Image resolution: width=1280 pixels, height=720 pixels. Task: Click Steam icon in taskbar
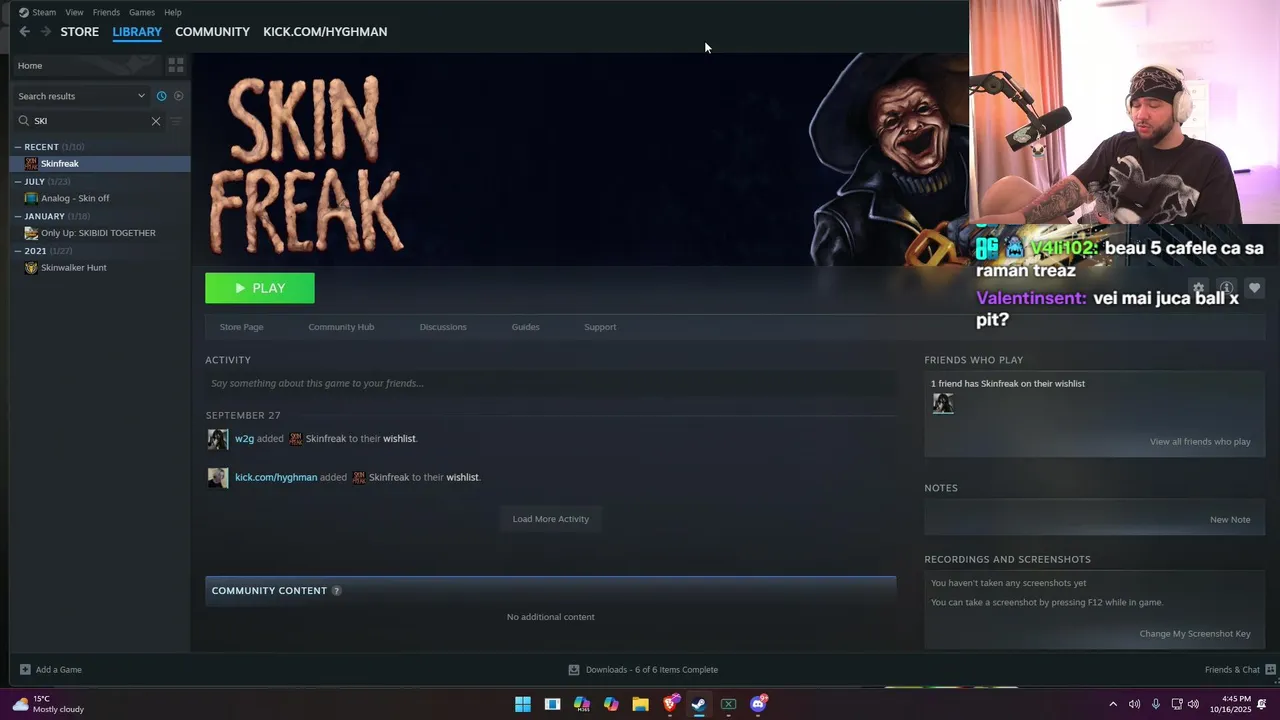699,704
